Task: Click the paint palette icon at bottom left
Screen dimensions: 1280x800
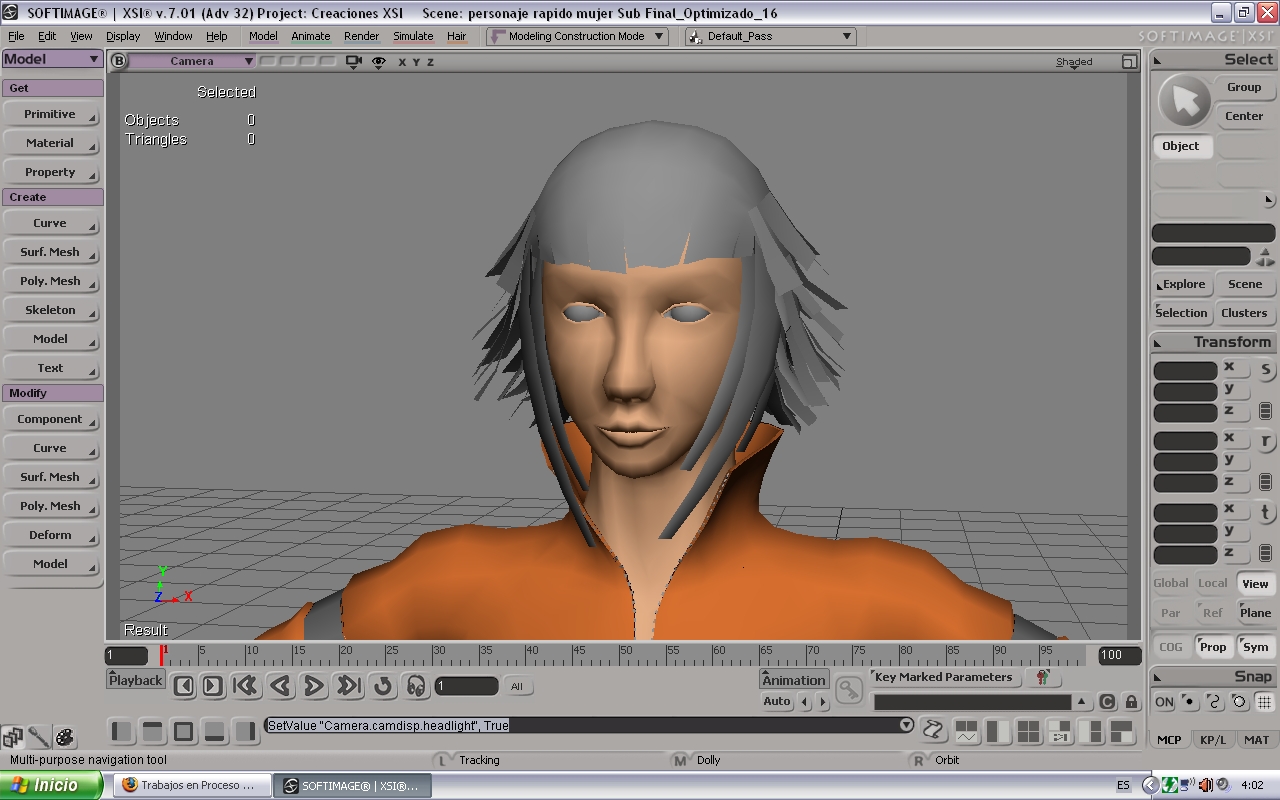Action: point(65,738)
